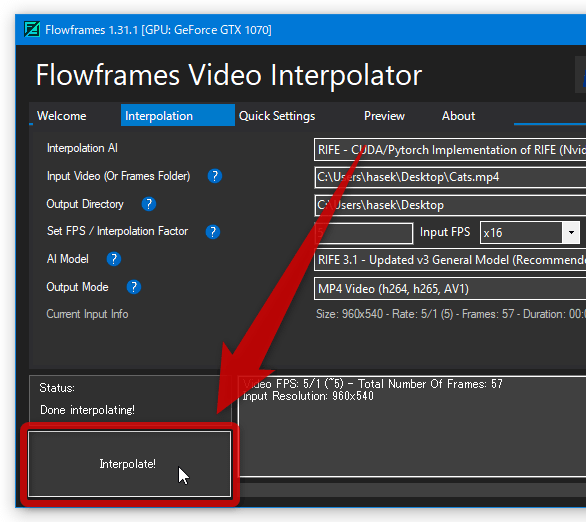Open the Quick Settings tab
The image size is (586, 522).
[x=277, y=116]
